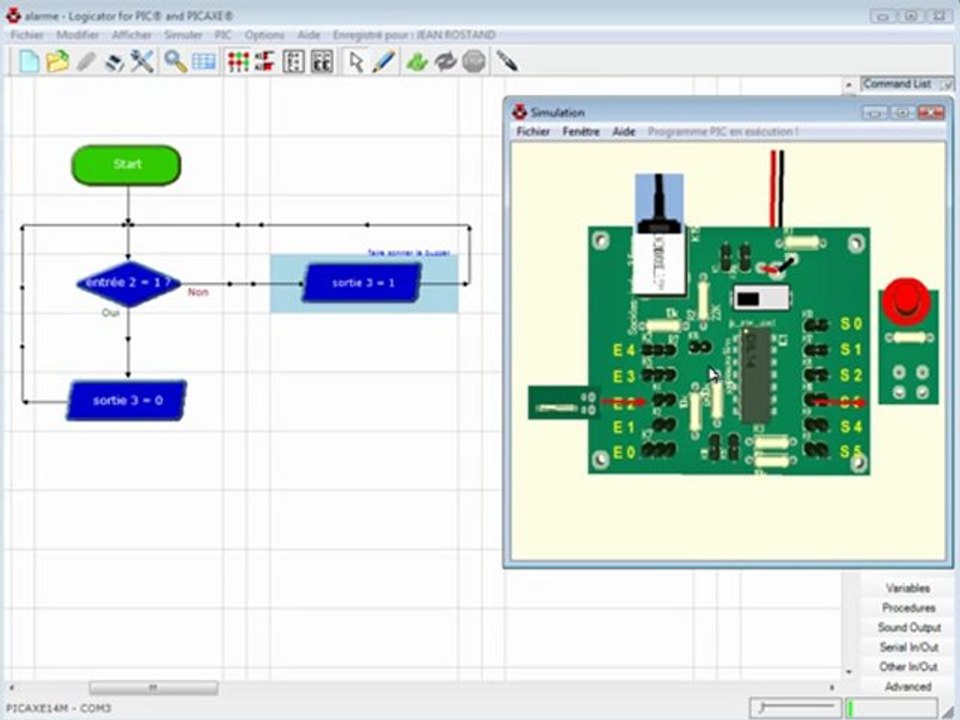Click the command list scroll-up arrow
960x720 pixels.
(849, 84)
